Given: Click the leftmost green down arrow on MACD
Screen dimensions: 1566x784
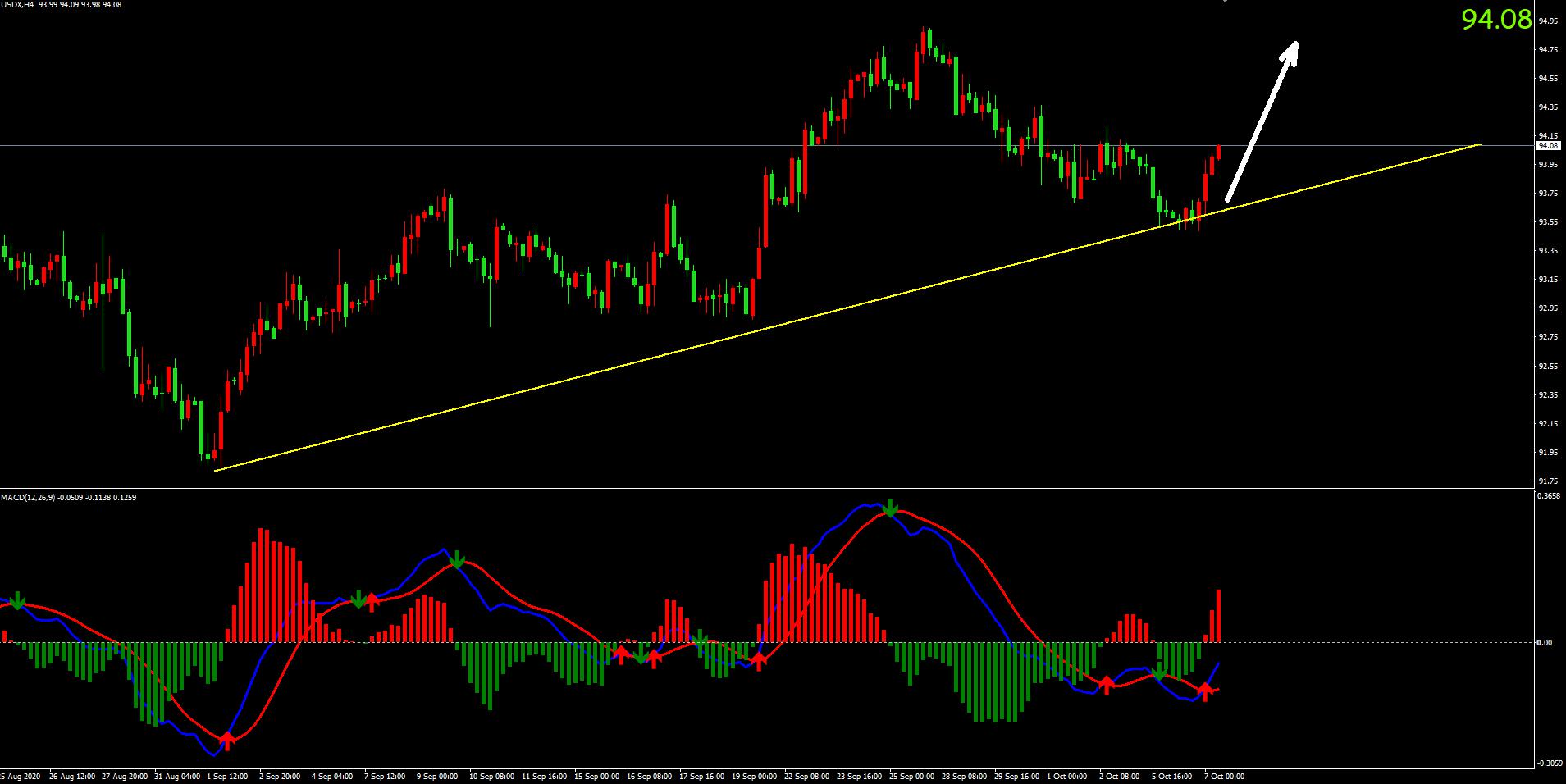Looking at the screenshot, I should click(17, 600).
